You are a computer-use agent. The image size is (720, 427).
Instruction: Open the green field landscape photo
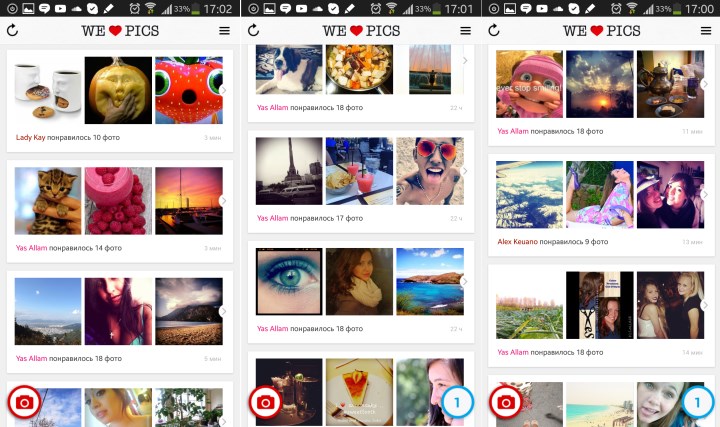pos(529,305)
